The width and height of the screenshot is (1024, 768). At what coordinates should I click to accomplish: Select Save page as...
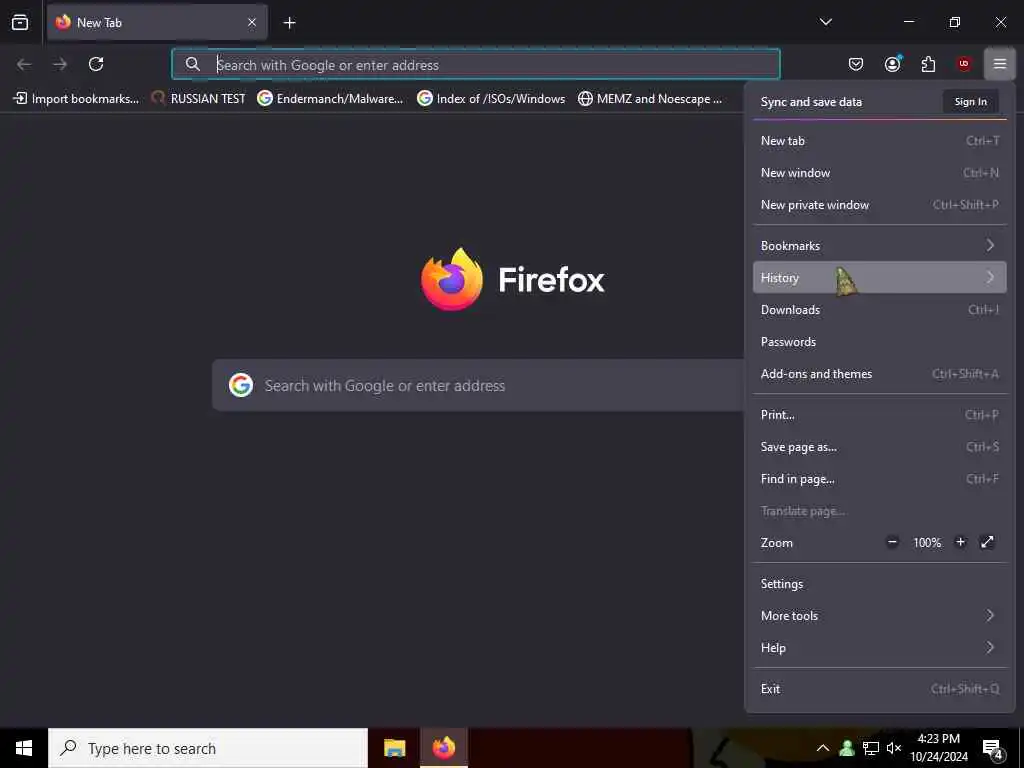click(x=880, y=447)
